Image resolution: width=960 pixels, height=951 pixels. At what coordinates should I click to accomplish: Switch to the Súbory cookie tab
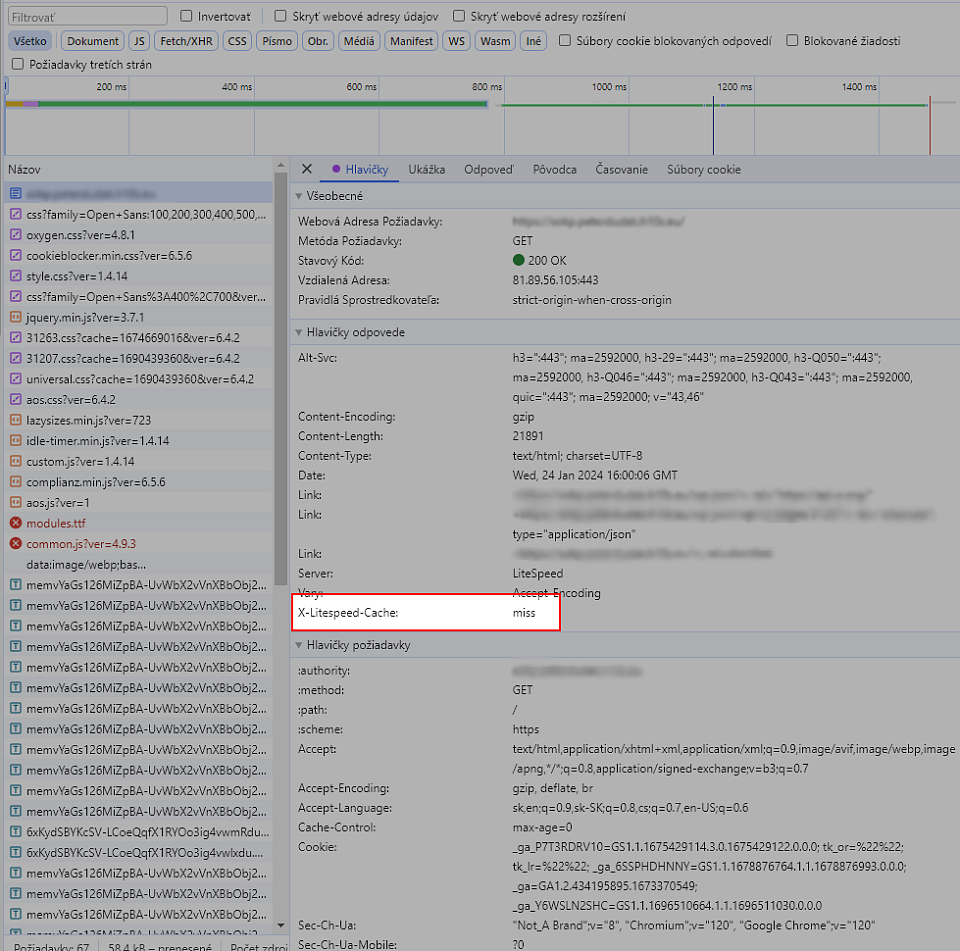(x=703, y=170)
